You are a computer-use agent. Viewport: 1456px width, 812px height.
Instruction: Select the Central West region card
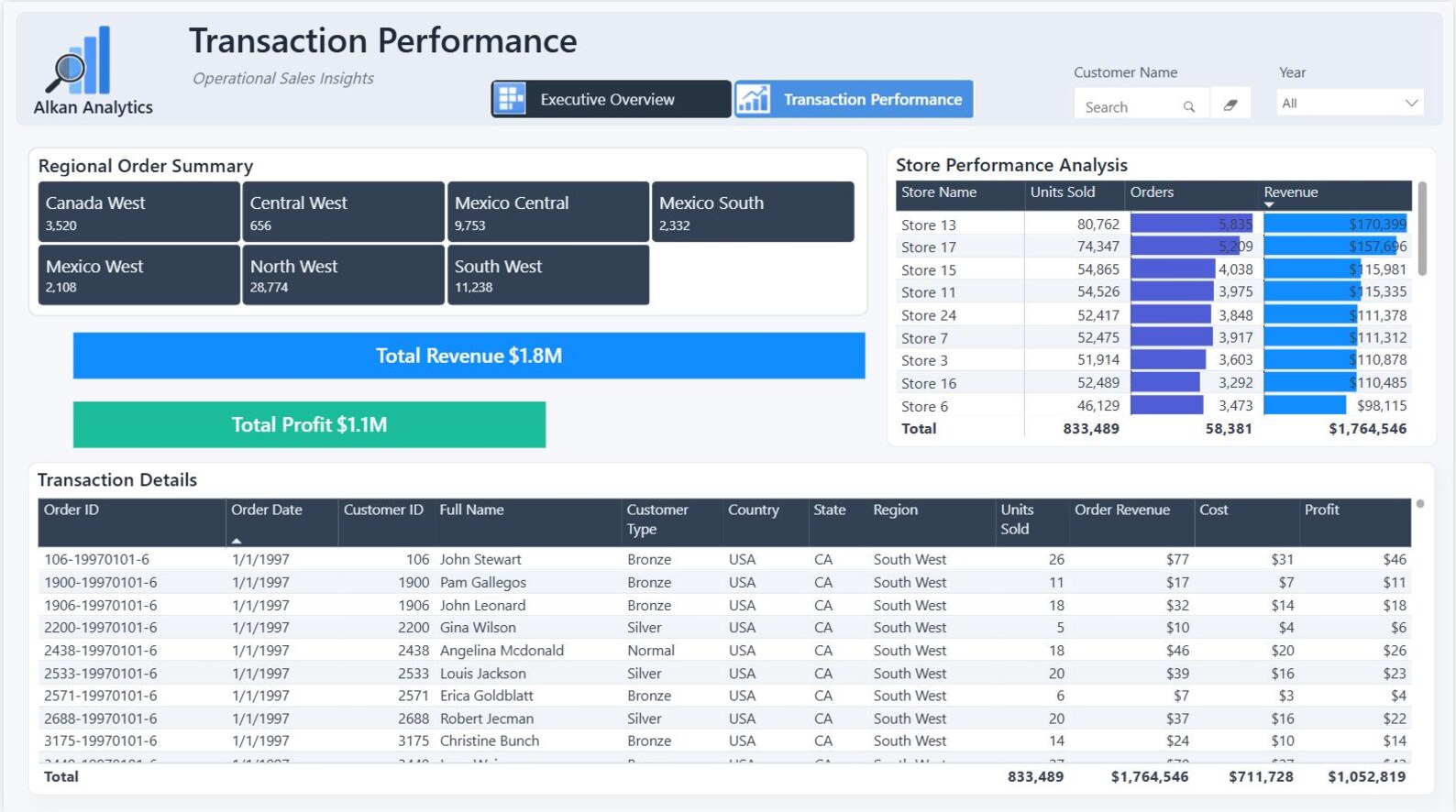coord(344,212)
